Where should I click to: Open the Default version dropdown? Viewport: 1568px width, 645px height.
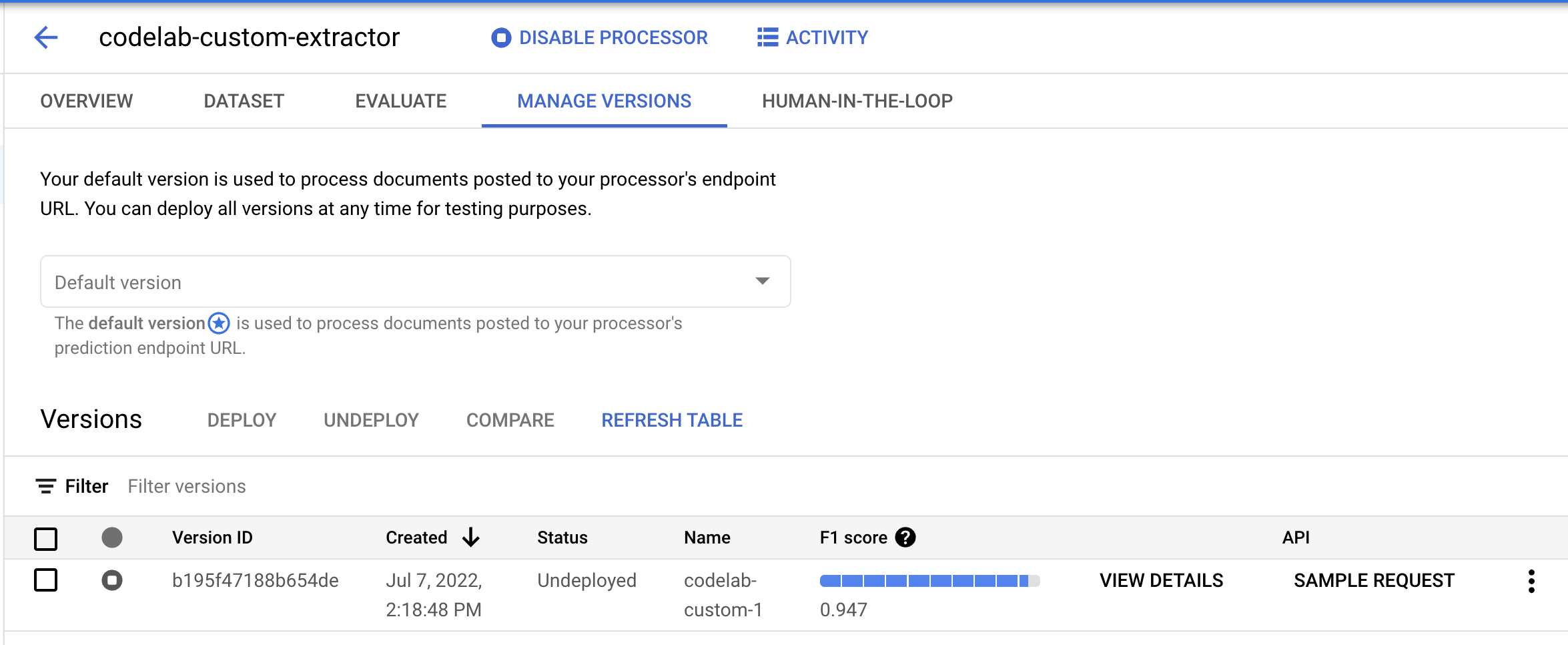point(415,282)
